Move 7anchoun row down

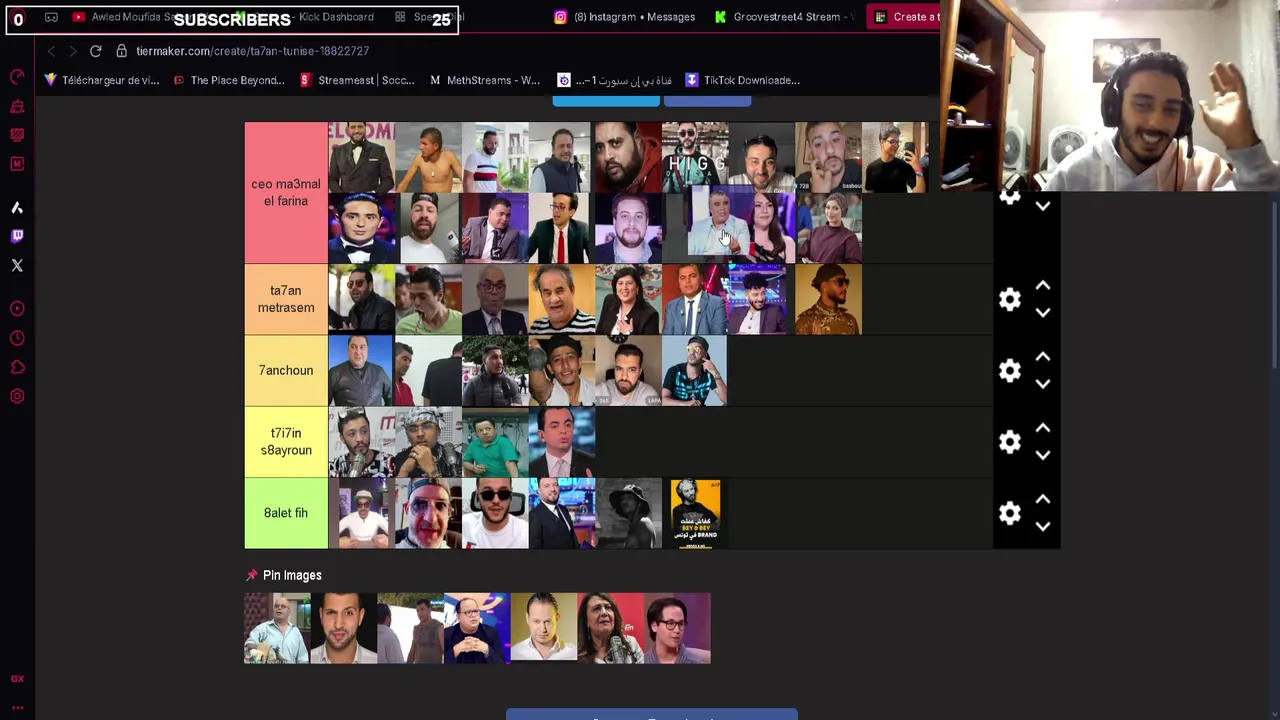(x=1043, y=384)
